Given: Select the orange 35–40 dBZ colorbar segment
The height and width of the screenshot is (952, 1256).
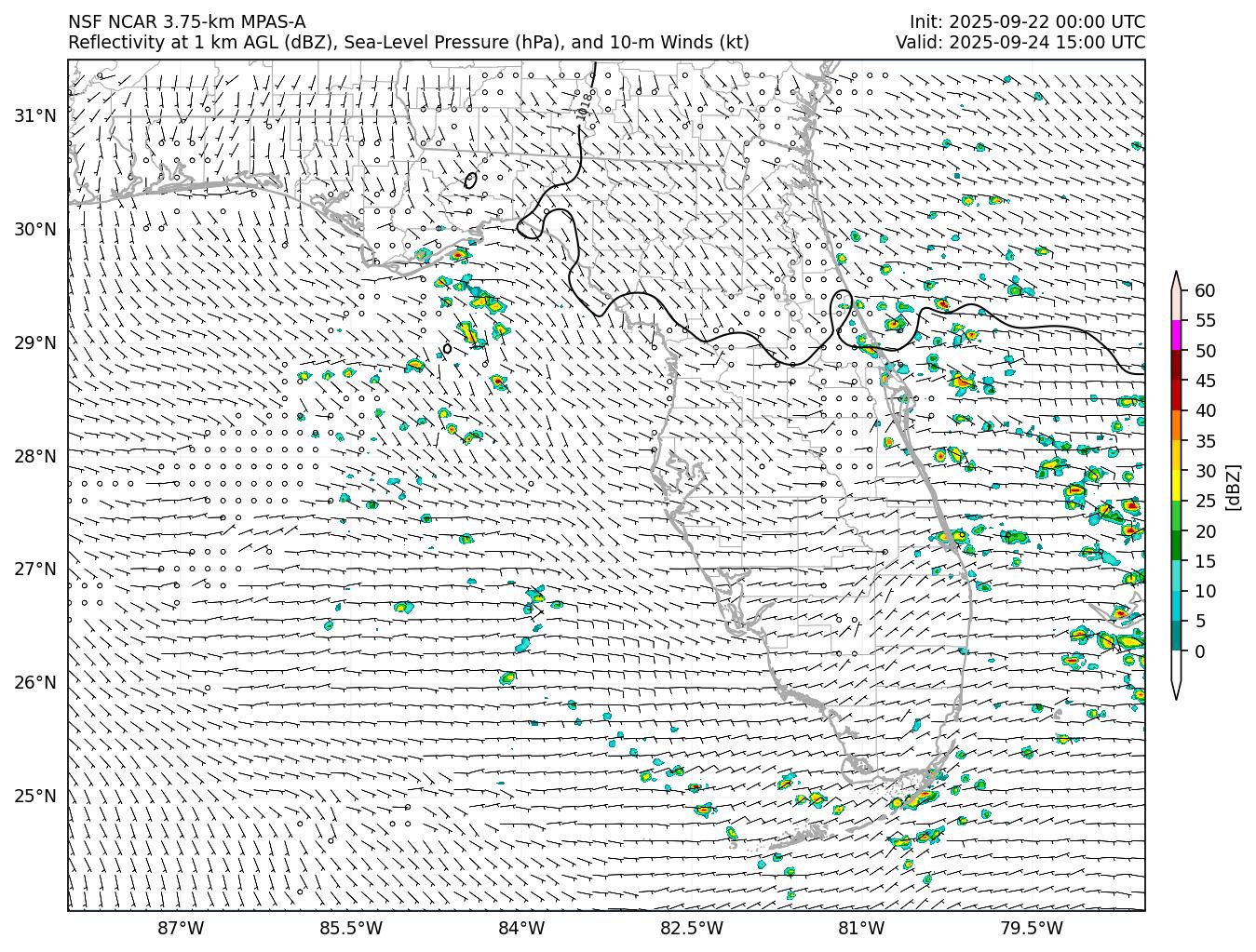Looking at the screenshot, I should point(1176,425).
